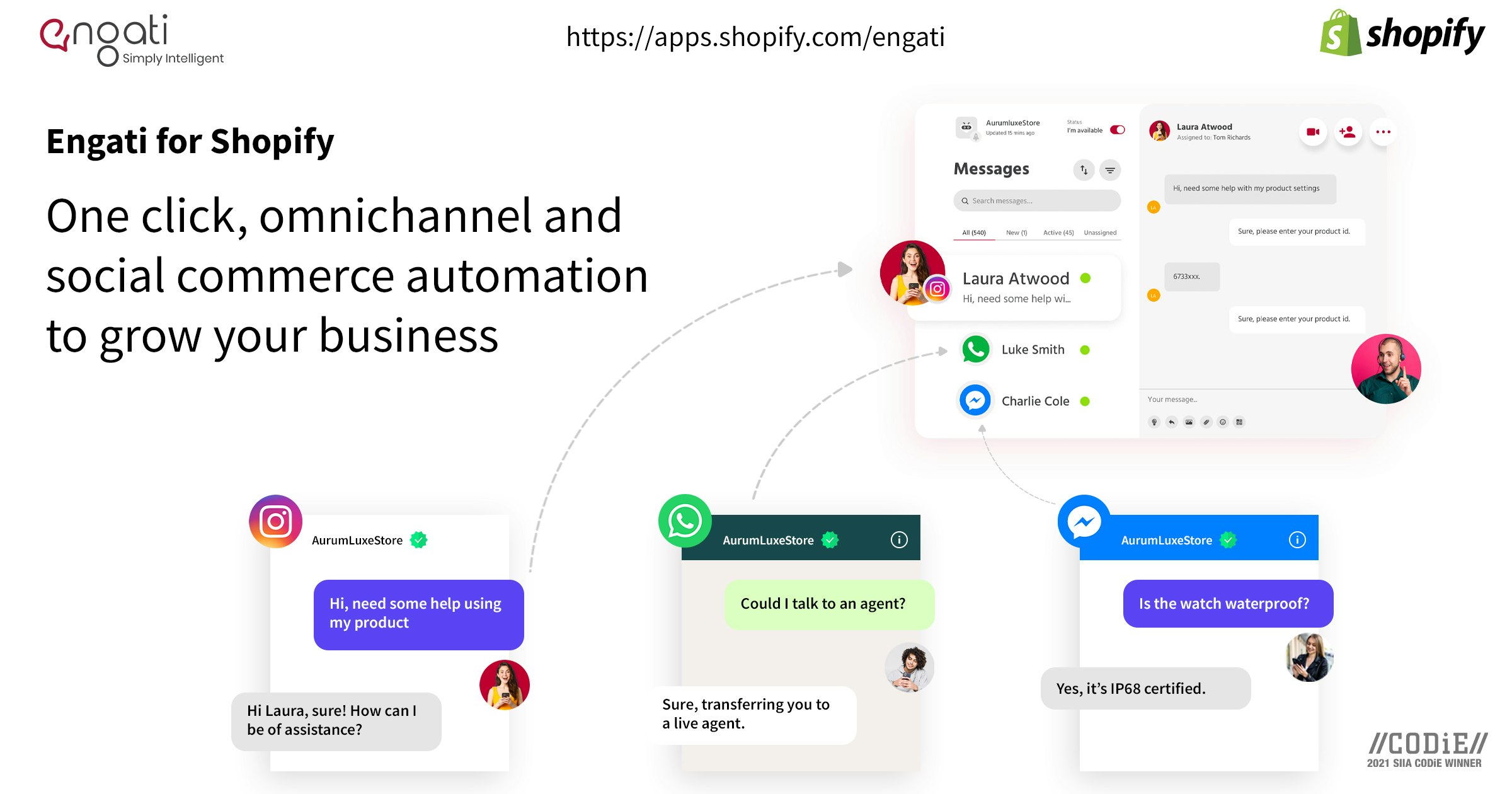The image size is (1512, 794).
Task: Open the three-dot more options menu
Action: [1383, 132]
